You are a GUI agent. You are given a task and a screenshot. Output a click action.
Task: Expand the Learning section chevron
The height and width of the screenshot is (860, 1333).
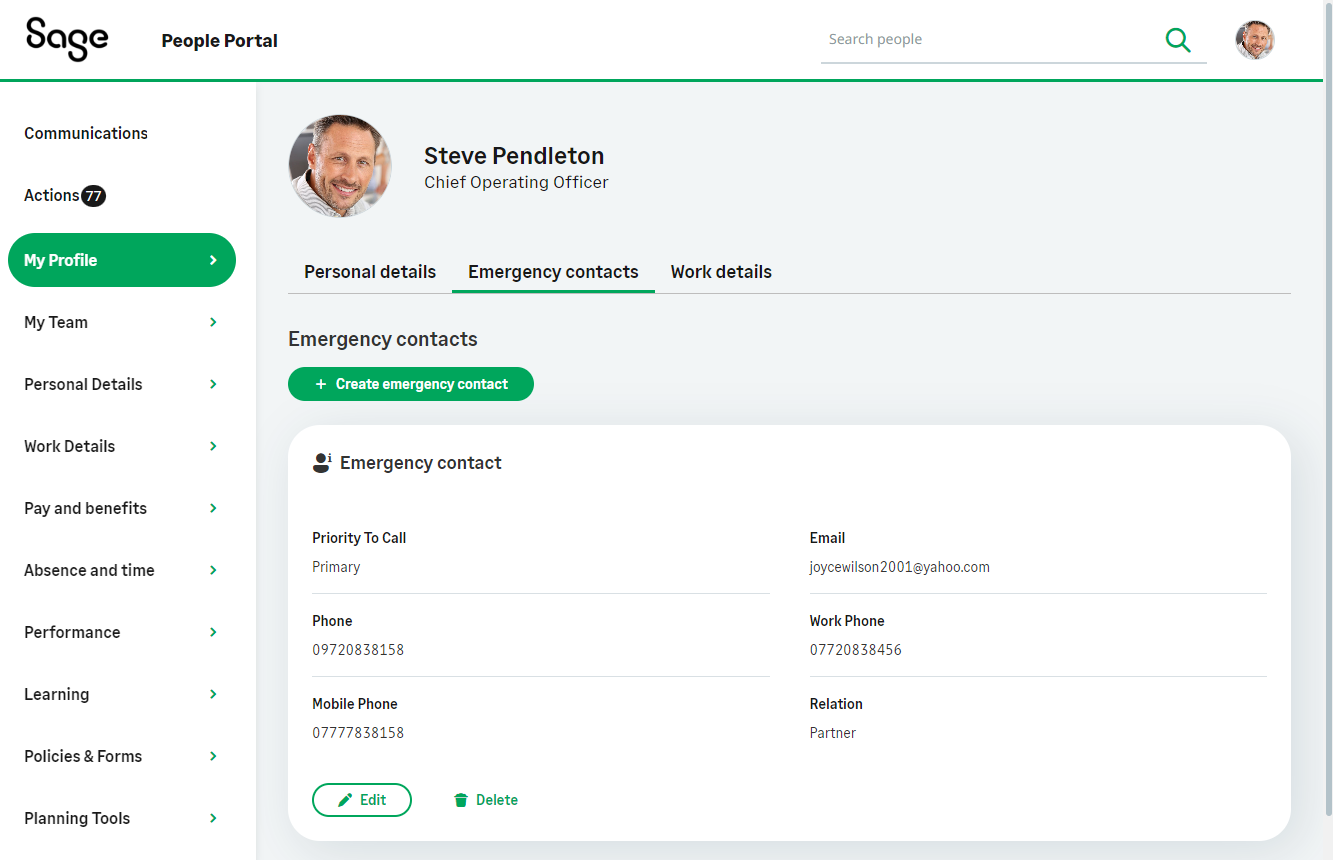(213, 694)
